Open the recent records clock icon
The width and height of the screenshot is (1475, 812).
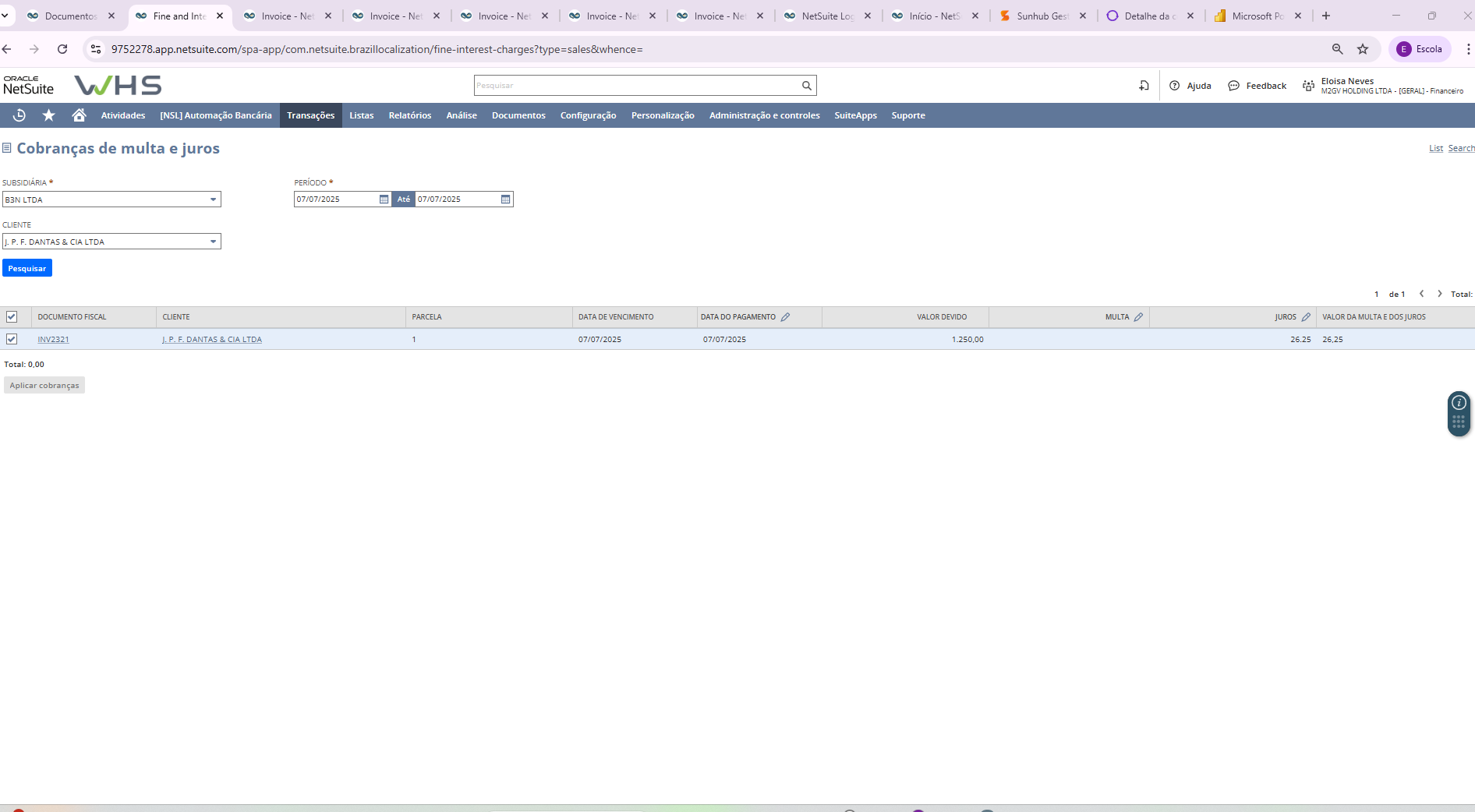pos(19,115)
